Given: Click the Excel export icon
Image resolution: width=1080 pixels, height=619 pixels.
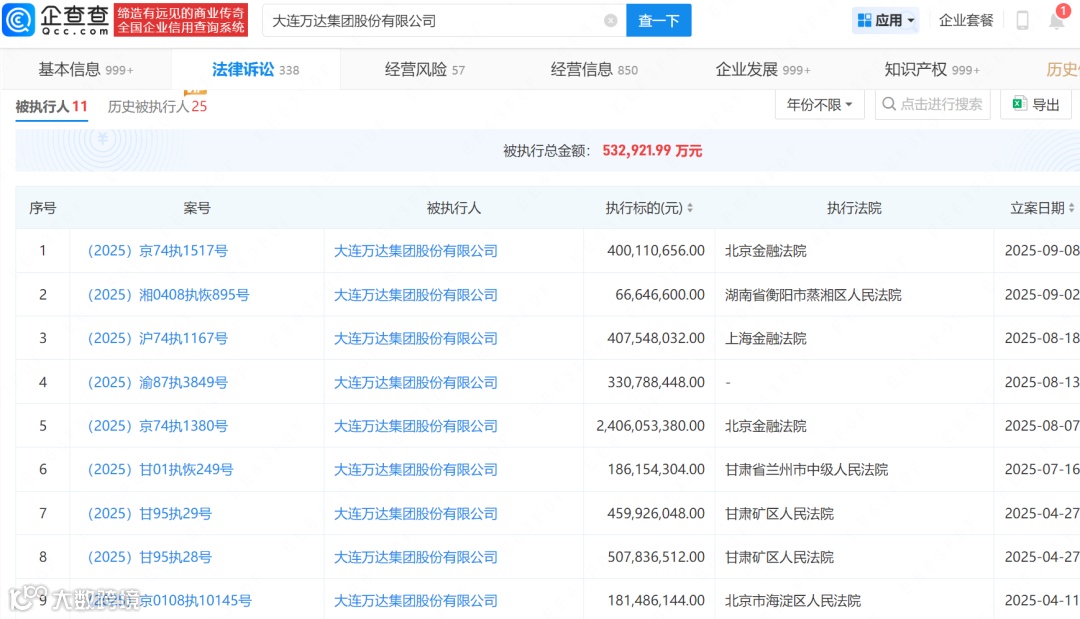Looking at the screenshot, I should point(1019,104).
